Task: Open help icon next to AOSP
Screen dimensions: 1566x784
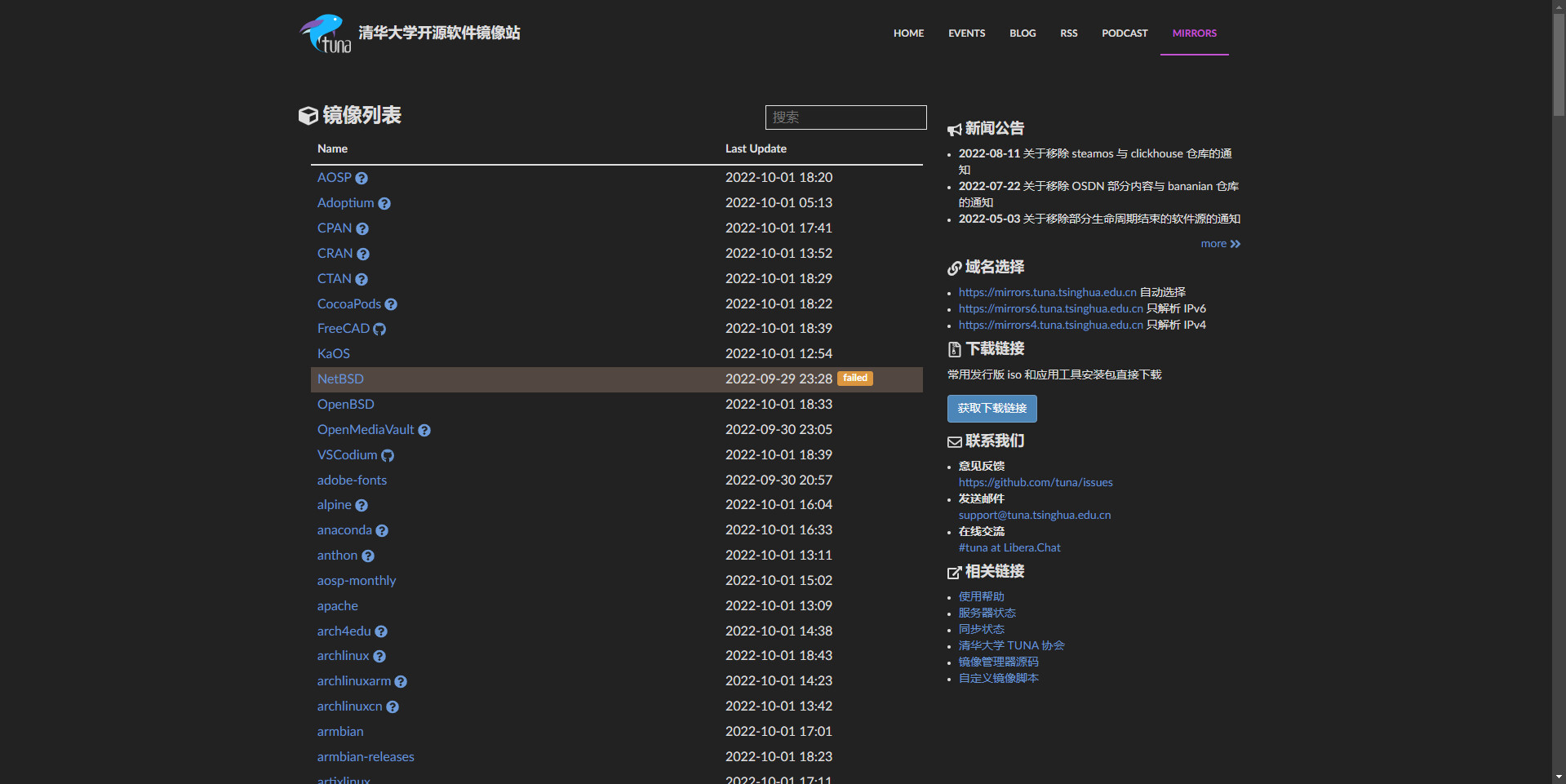Action: click(x=362, y=179)
